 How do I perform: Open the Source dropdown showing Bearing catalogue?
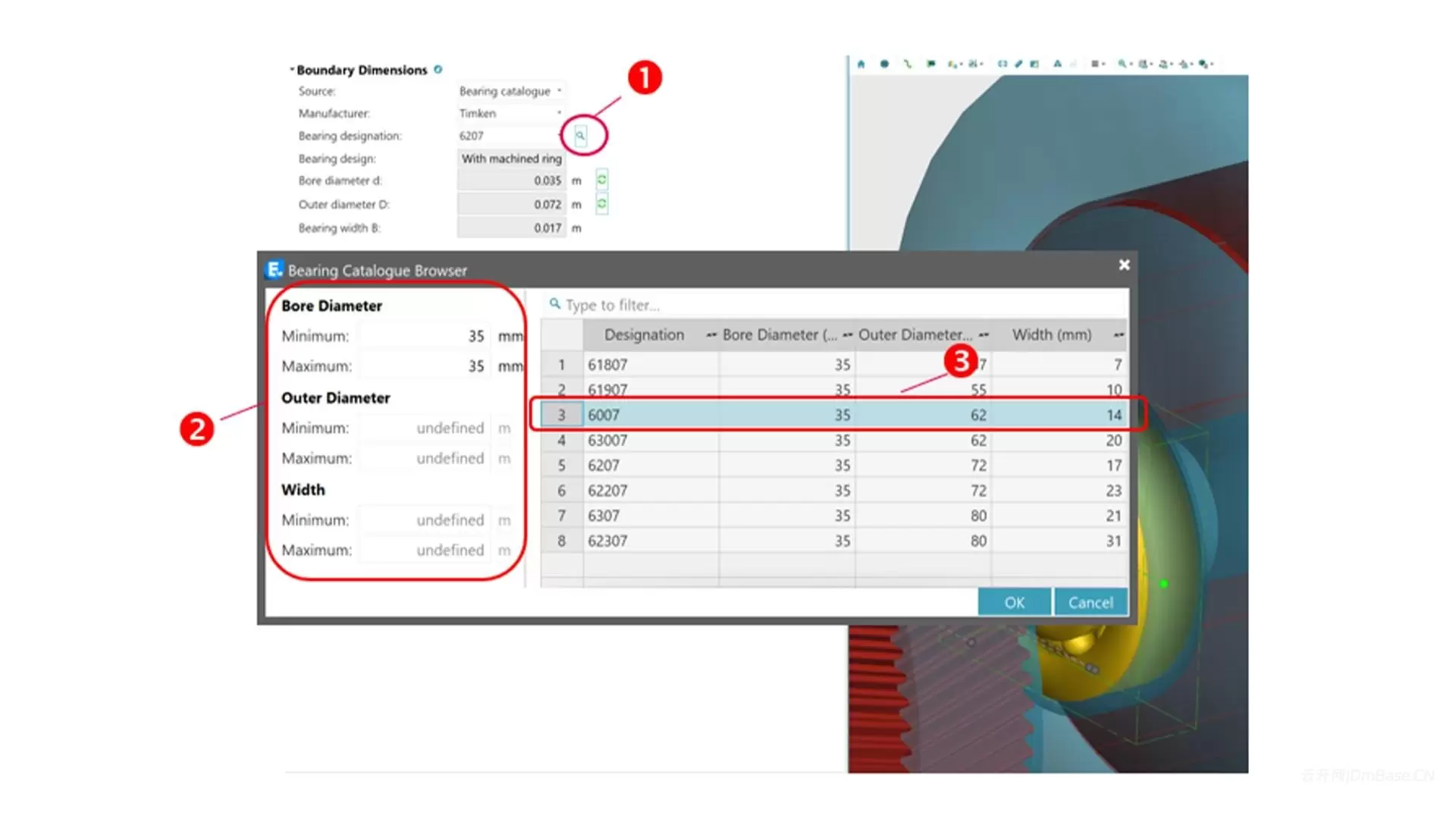[512, 91]
